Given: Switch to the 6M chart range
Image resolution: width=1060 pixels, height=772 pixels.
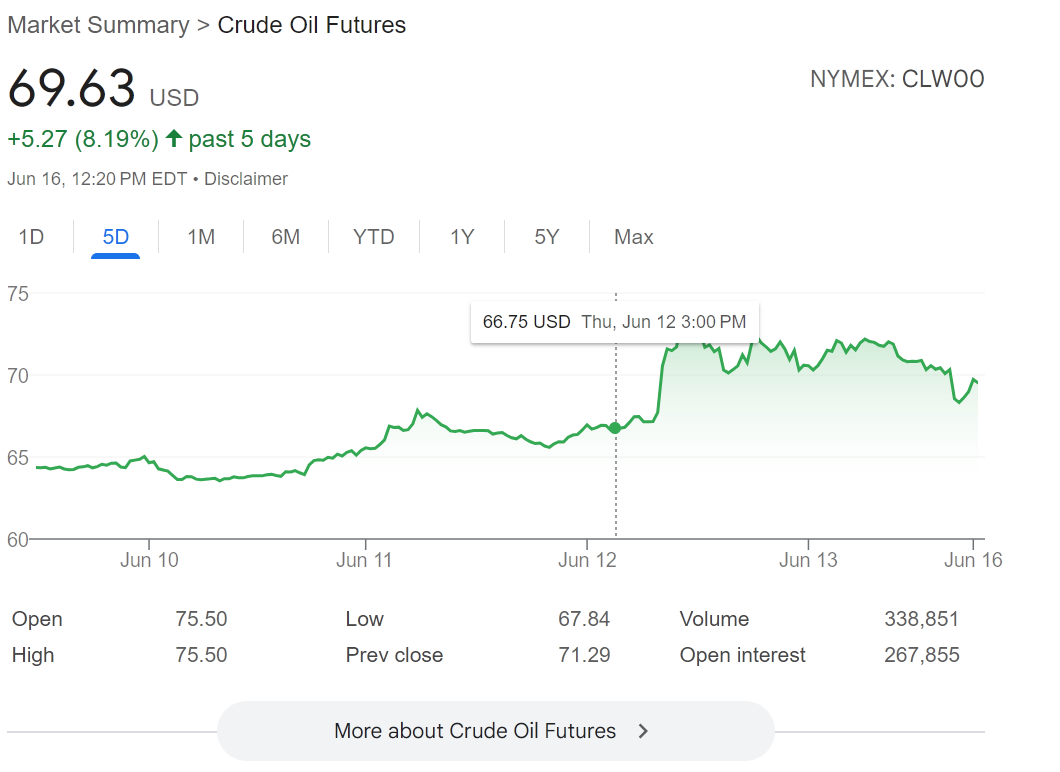Looking at the screenshot, I should (x=285, y=237).
